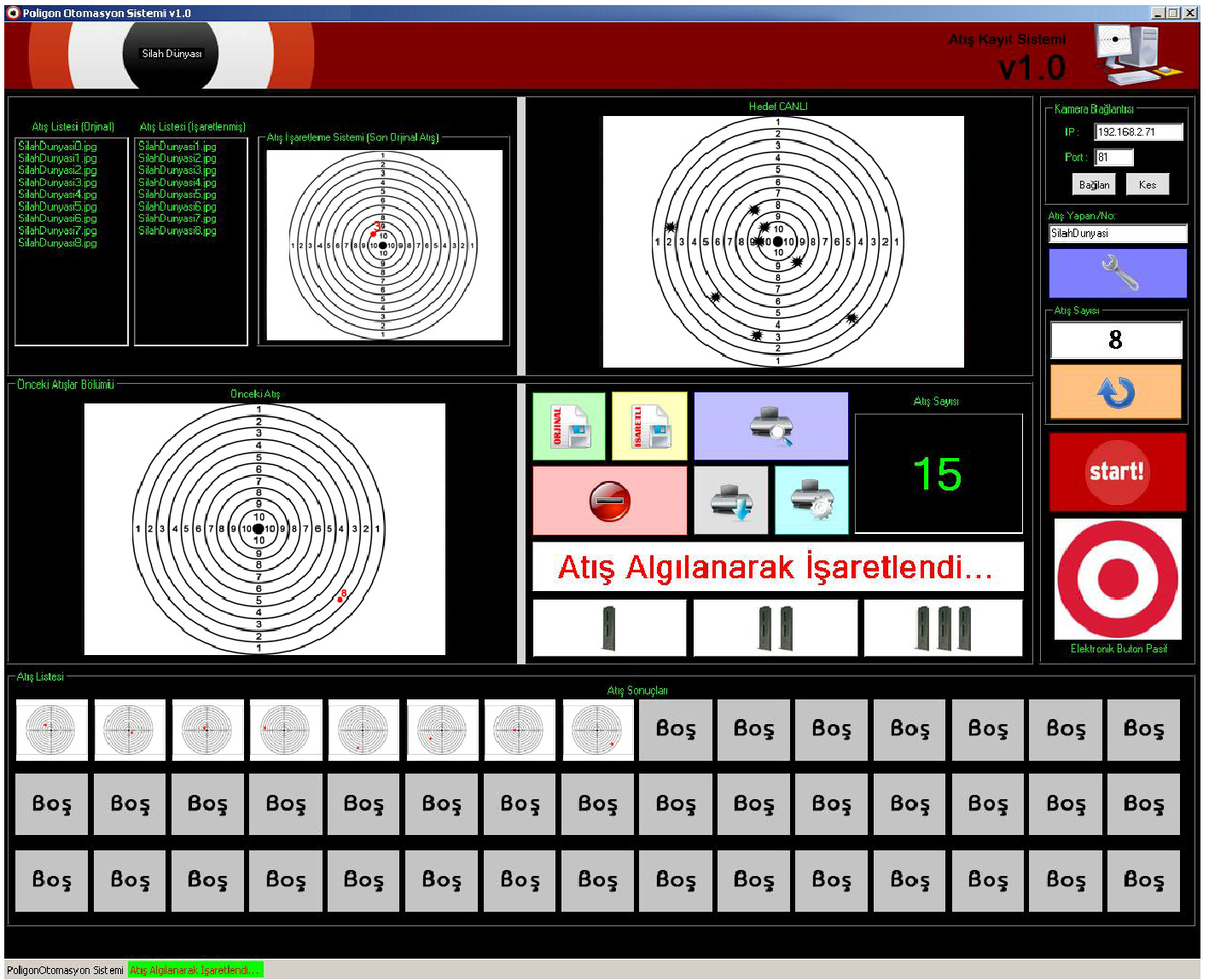Click the wrench settings icon
Screen dimensions: 1209x980
click(x=1117, y=273)
